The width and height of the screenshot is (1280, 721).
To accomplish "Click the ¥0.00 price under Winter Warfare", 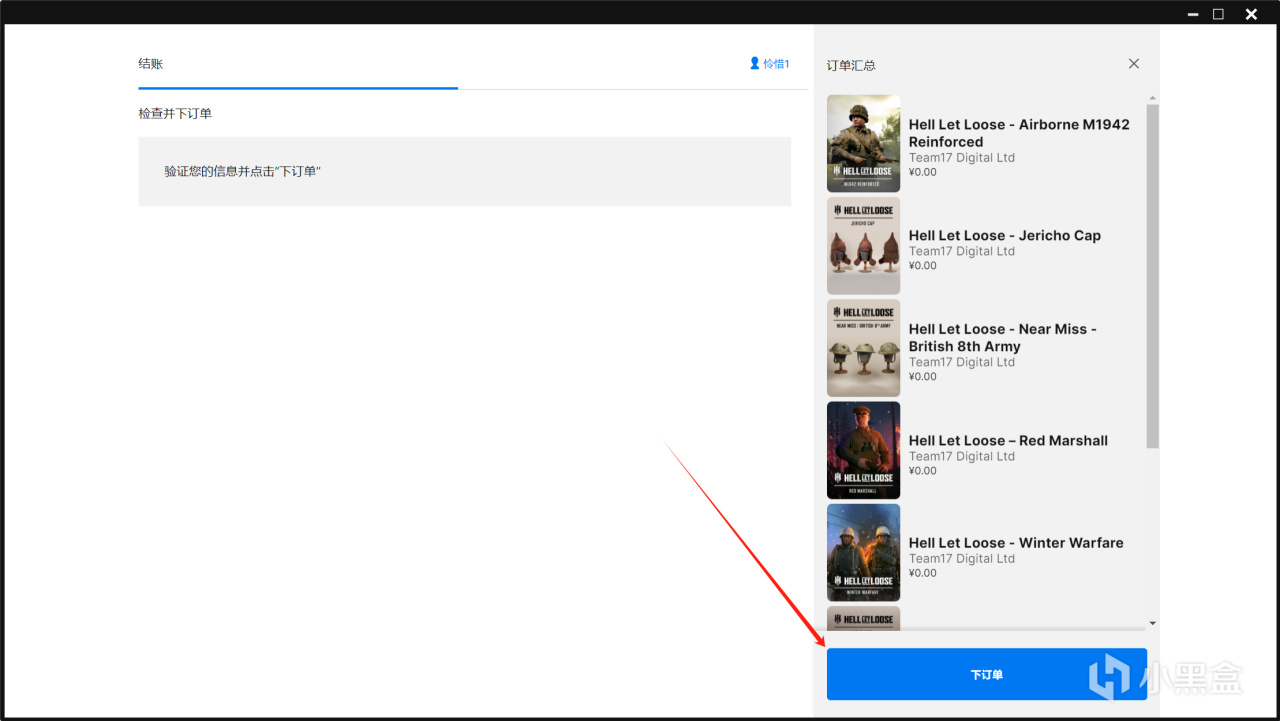I will (923, 573).
